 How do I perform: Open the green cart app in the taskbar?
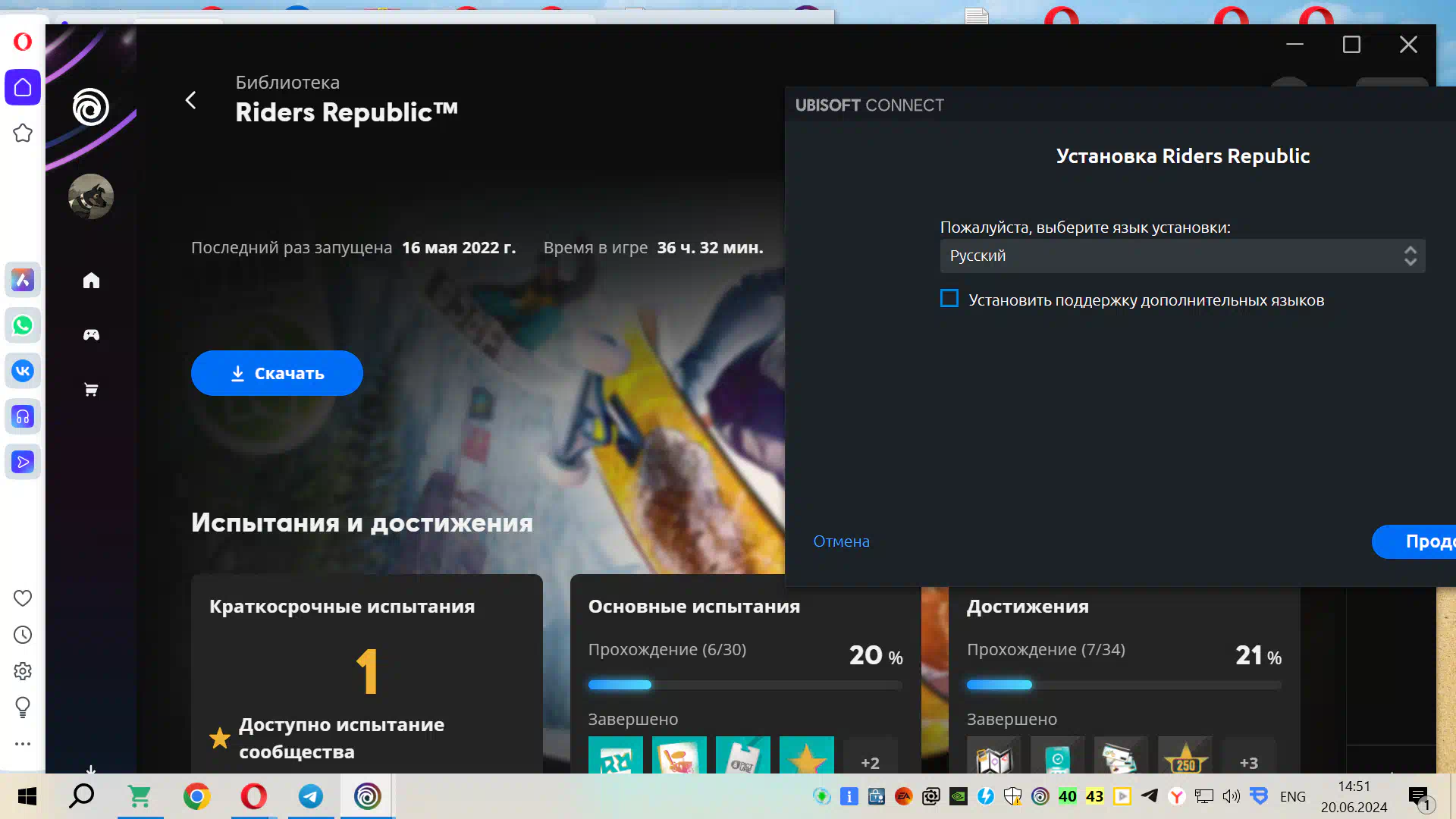click(140, 796)
